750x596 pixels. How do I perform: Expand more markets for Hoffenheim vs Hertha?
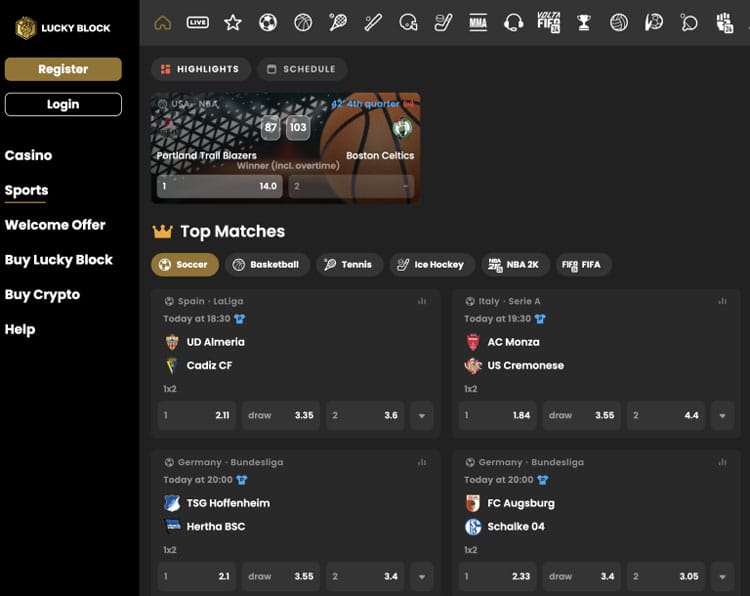pos(422,576)
